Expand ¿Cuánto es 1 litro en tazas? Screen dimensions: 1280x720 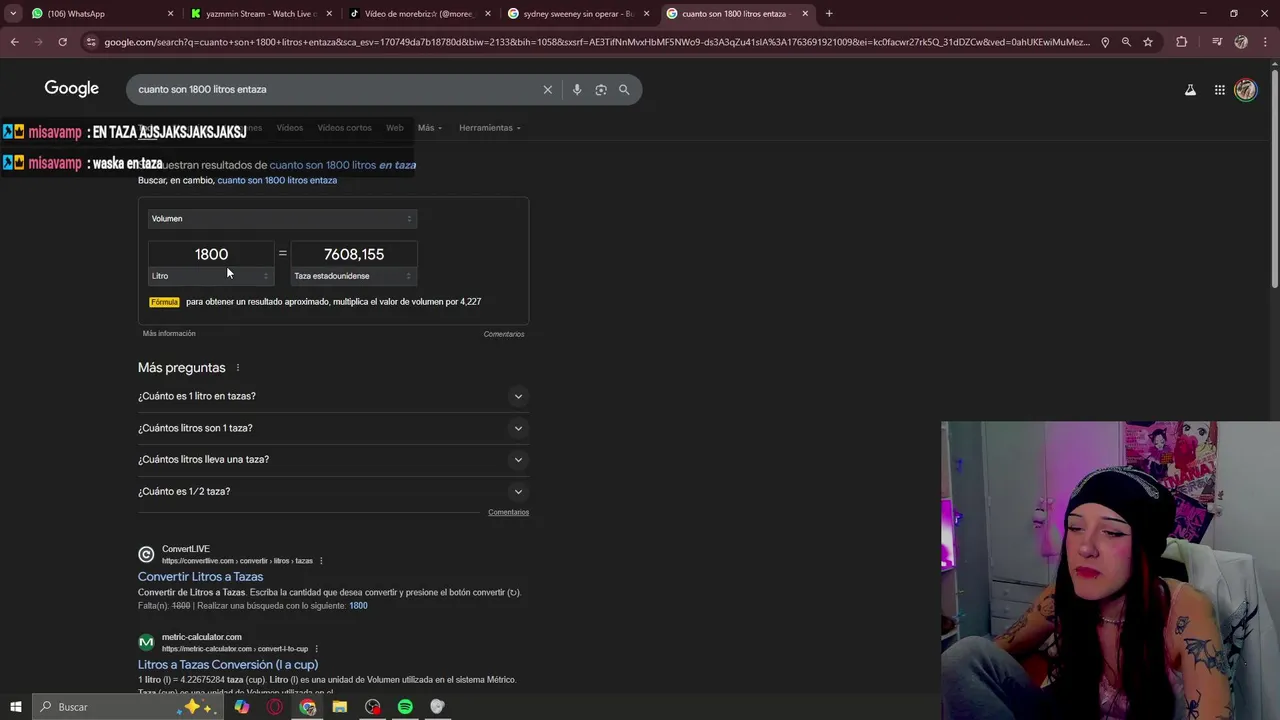[x=332, y=396]
